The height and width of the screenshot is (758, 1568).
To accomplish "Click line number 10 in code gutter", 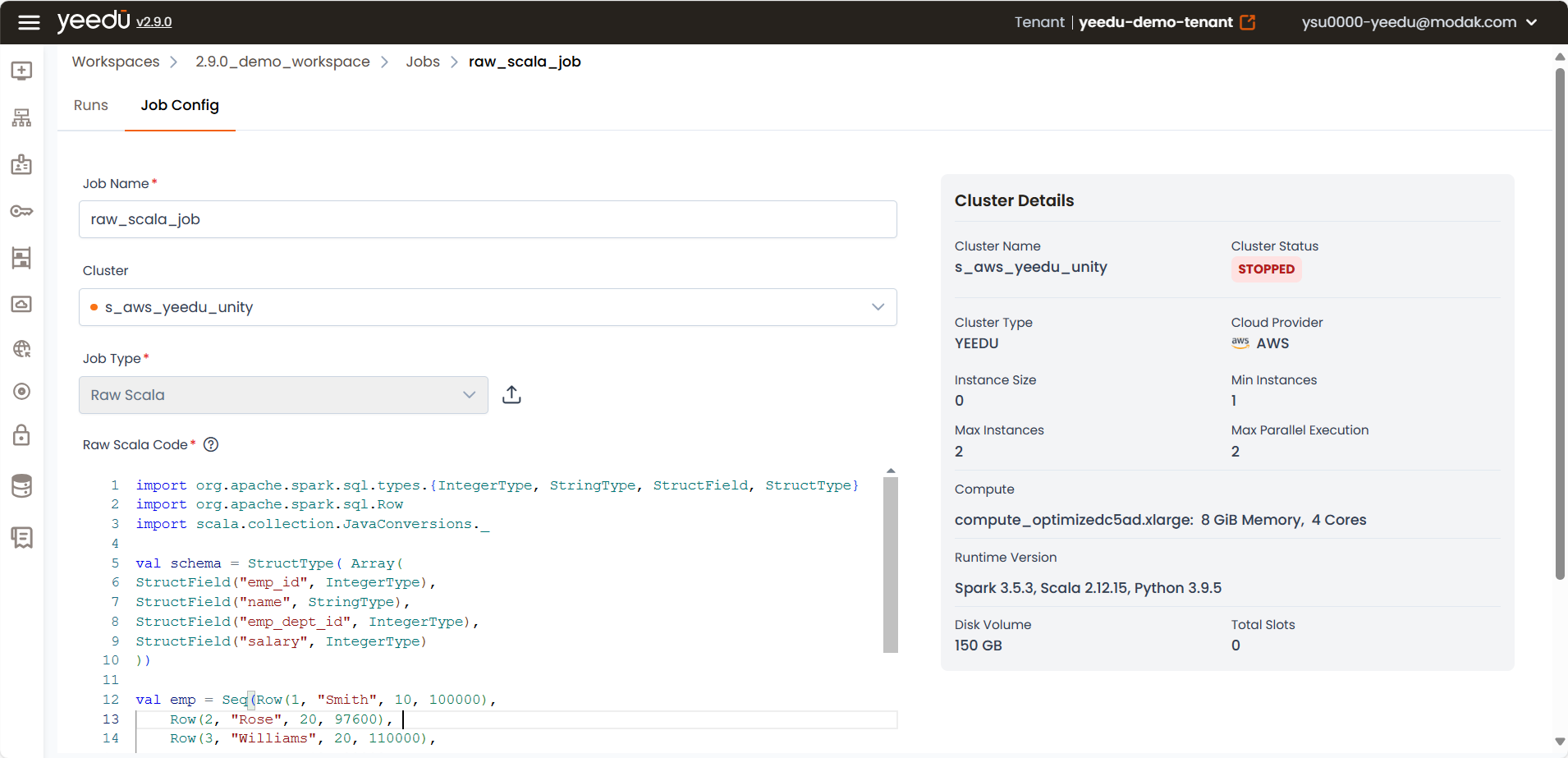I will pos(111,660).
